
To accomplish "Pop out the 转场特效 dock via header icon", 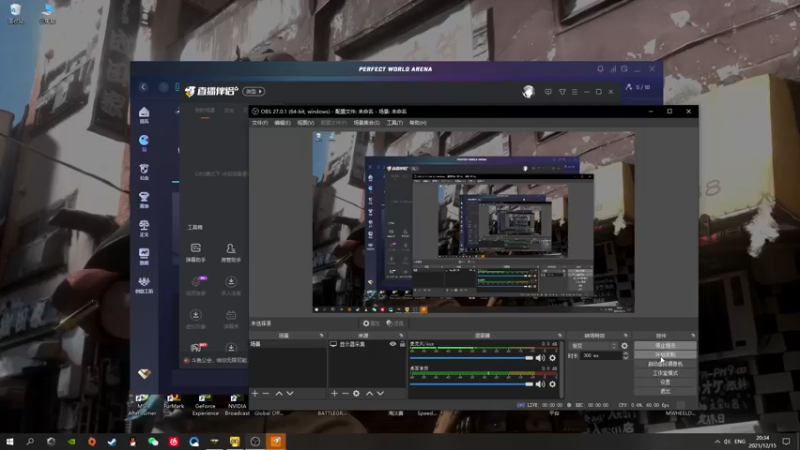I will pos(626,336).
